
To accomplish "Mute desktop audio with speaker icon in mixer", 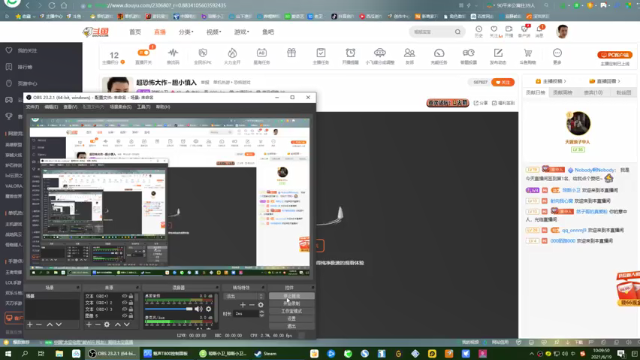I will 198,309.
